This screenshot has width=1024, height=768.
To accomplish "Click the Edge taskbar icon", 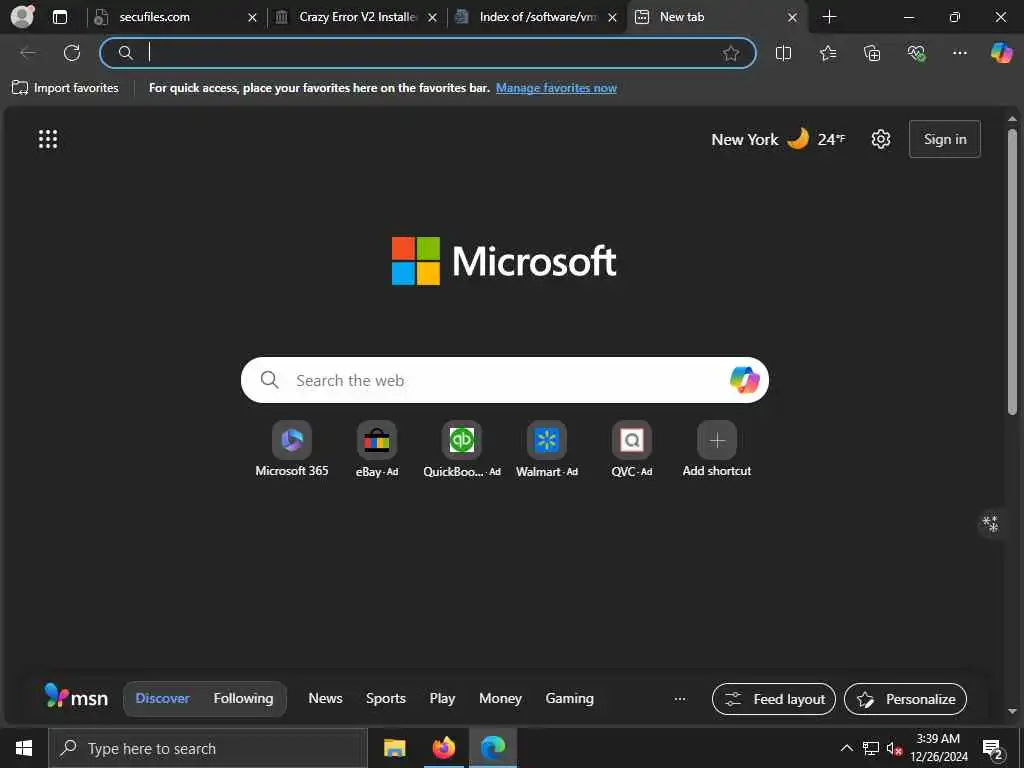I will tap(493, 748).
